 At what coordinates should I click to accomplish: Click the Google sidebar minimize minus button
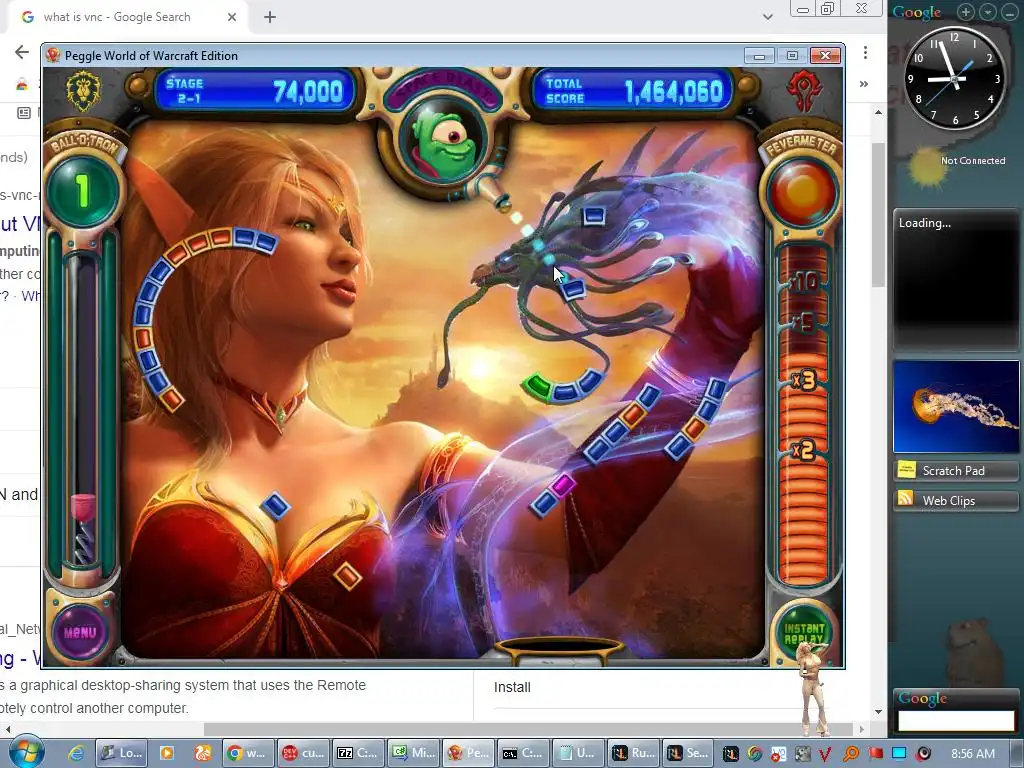click(x=1010, y=12)
